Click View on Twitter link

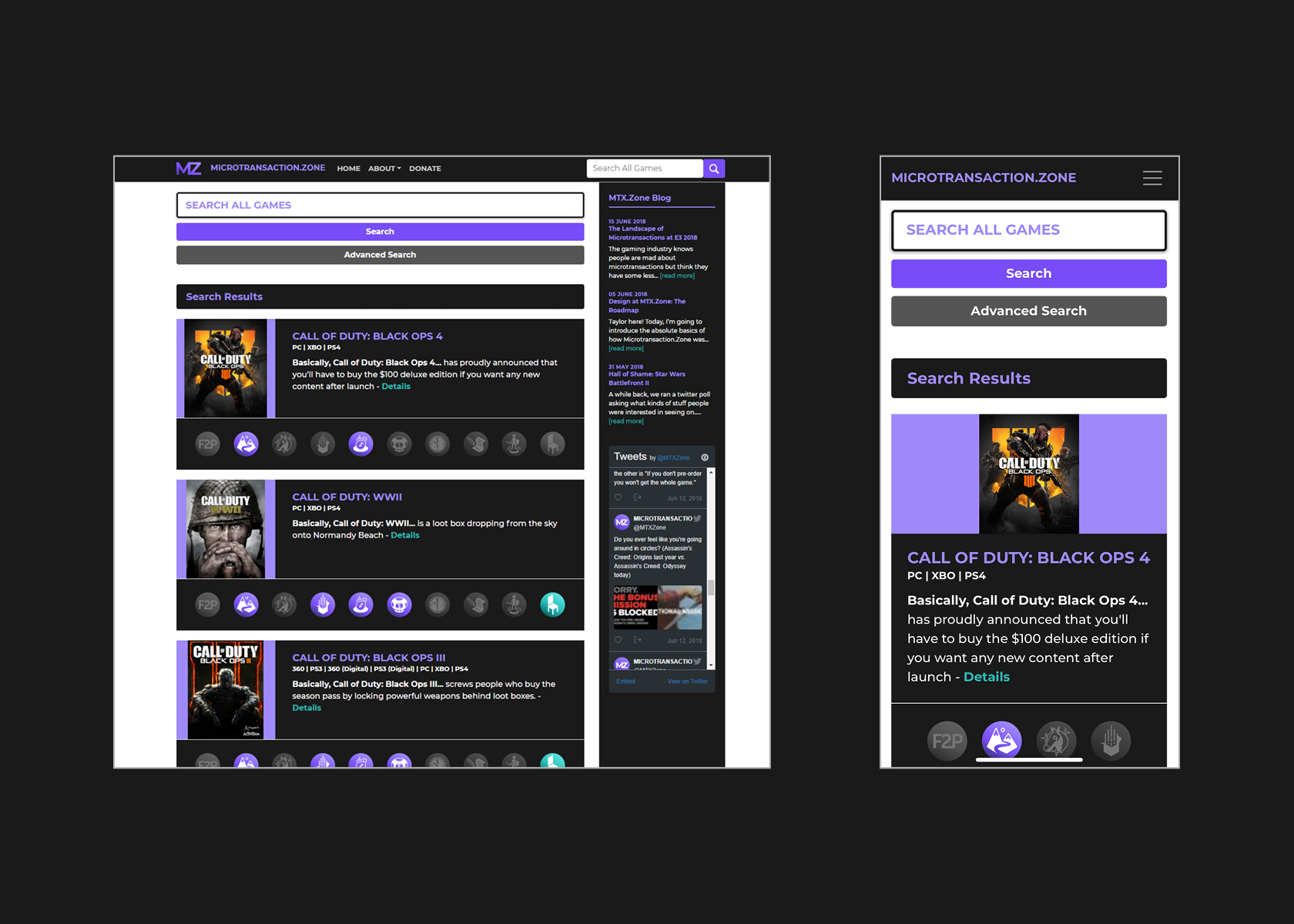[687, 681]
